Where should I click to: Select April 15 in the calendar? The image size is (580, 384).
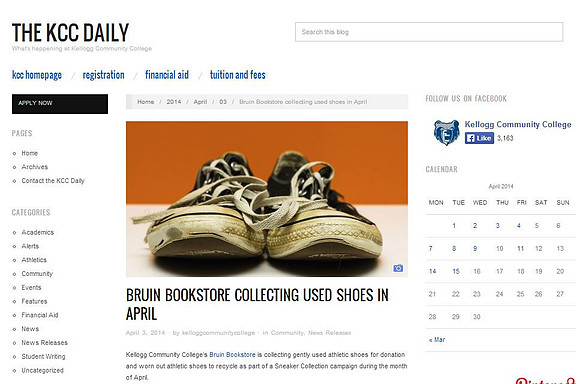(456, 271)
